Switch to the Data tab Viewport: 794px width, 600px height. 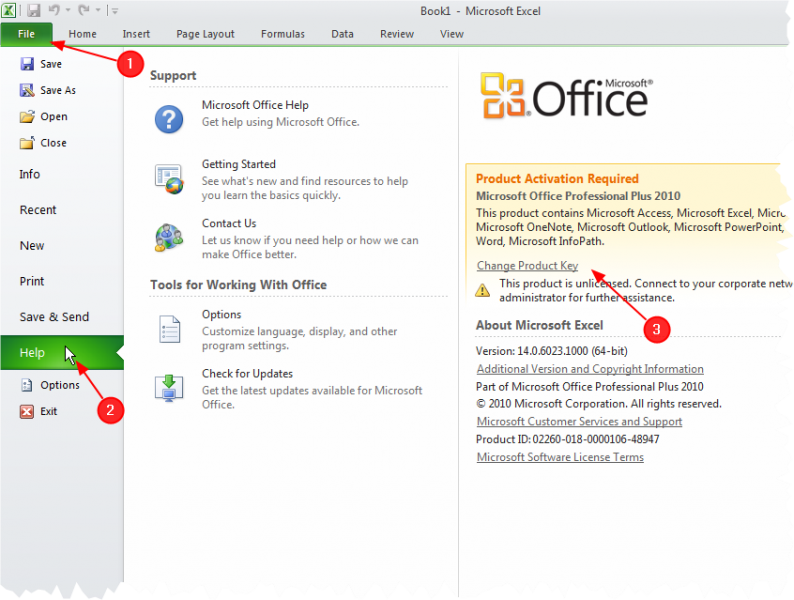point(342,34)
